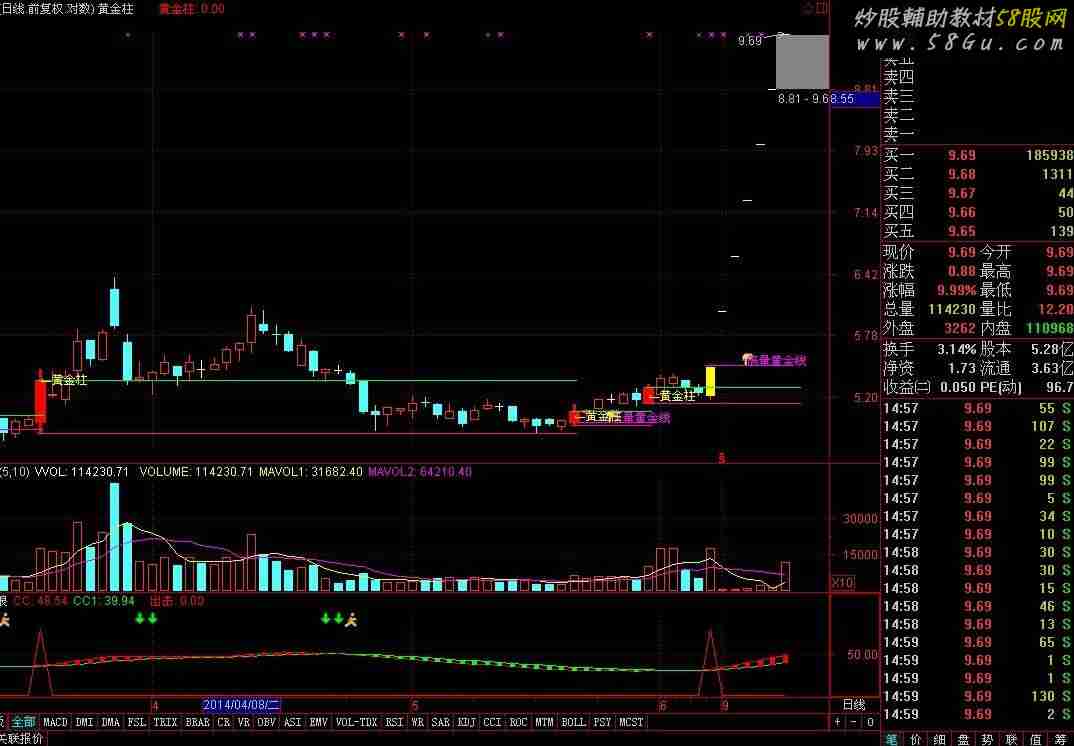Click the gray price range box at 9.69
The width and height of the screenshot is (1074, 746).
point(802,62)
